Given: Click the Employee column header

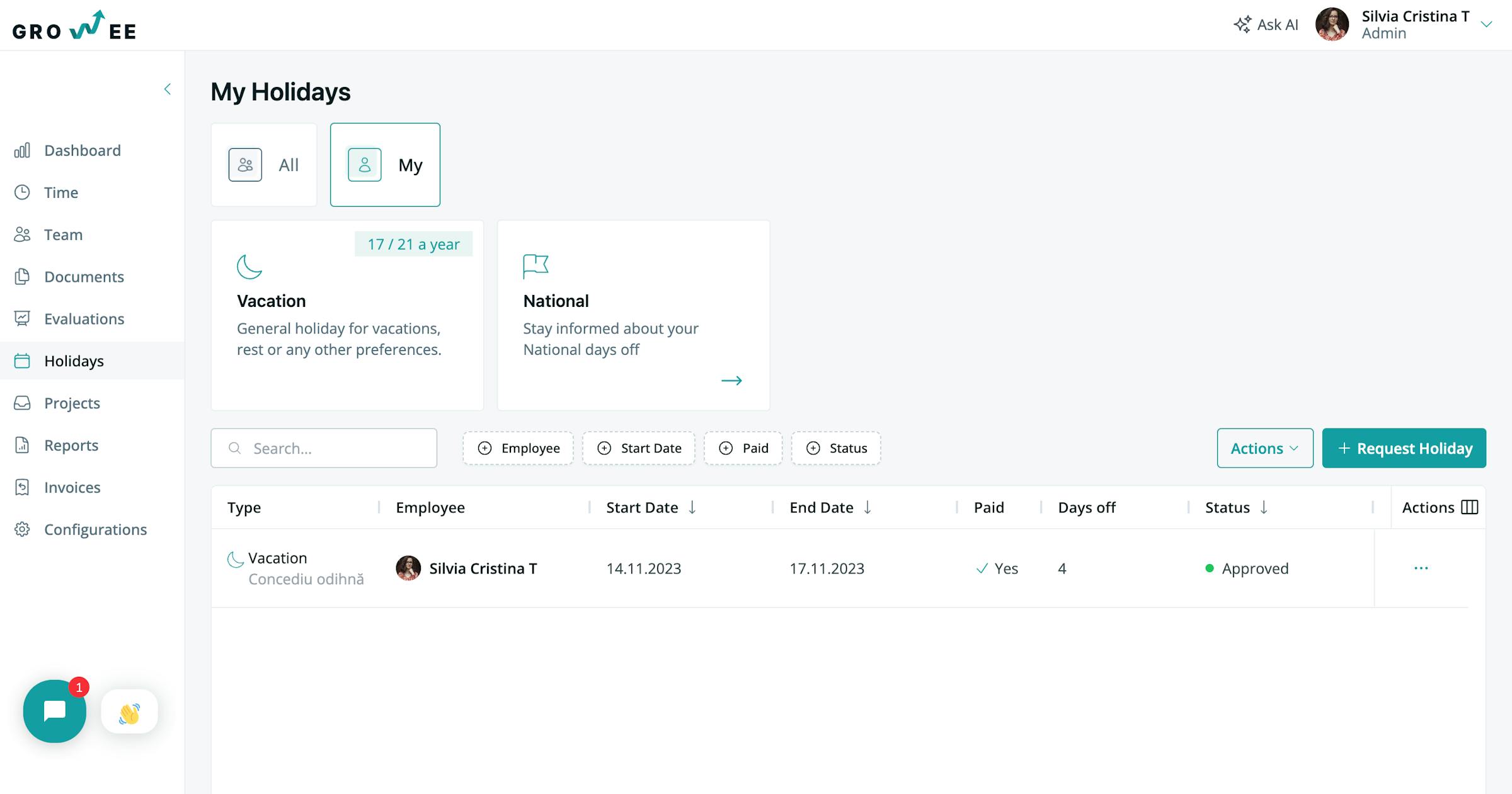Looking at the screenshot, I should point(430,507).
